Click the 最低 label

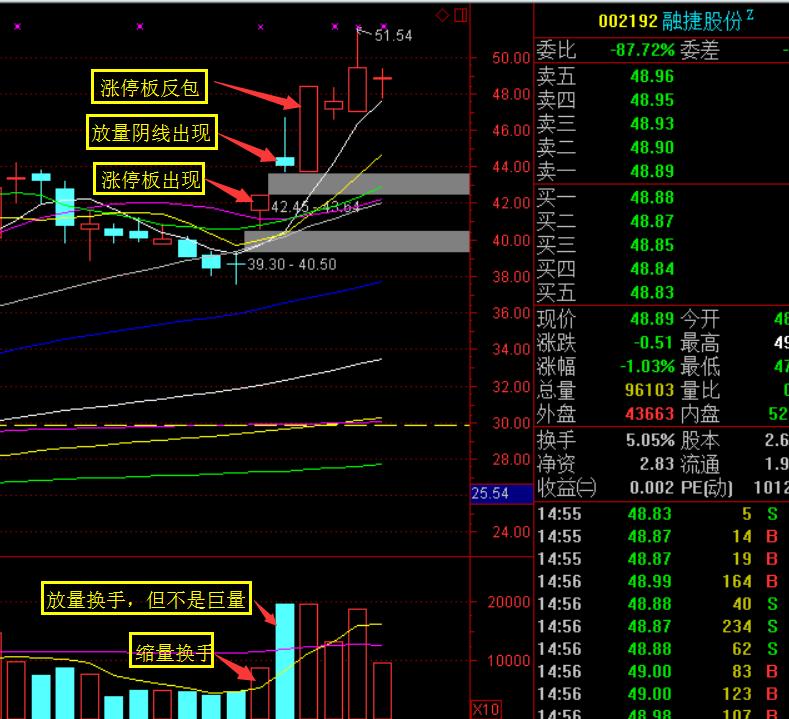(700, 366)
